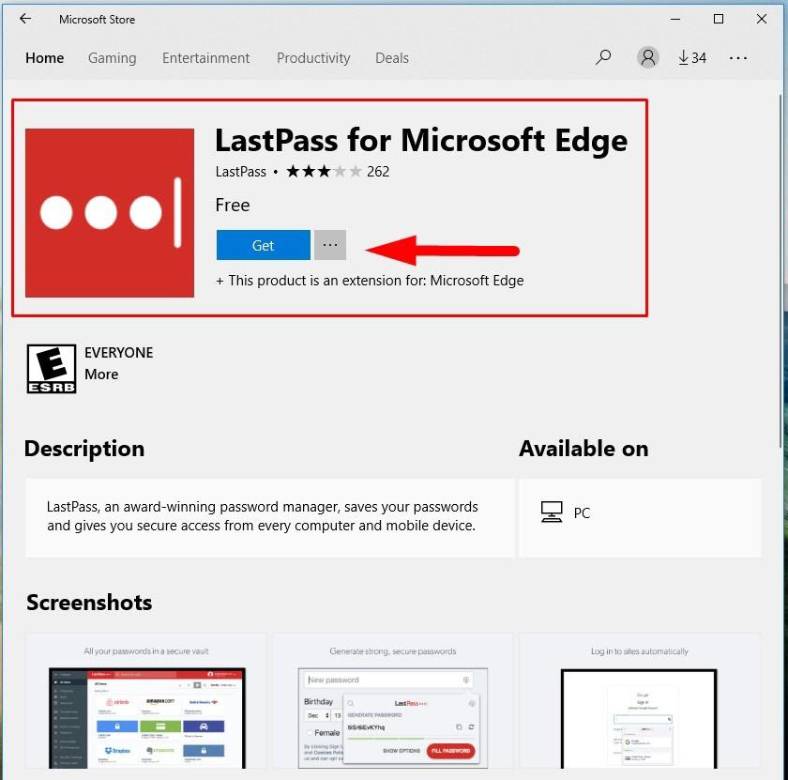Viewport: 788px width, 780px height.
Task: Open the Productivity tab
Action: (x=313, y=58)
